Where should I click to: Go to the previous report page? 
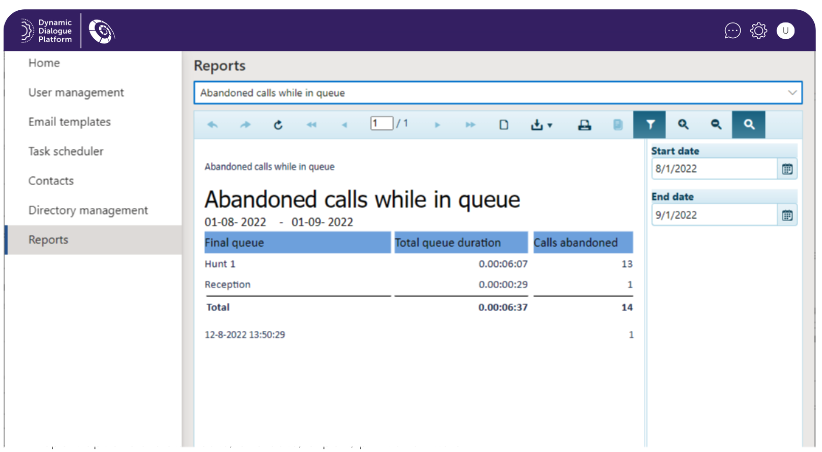pos(344,125)
